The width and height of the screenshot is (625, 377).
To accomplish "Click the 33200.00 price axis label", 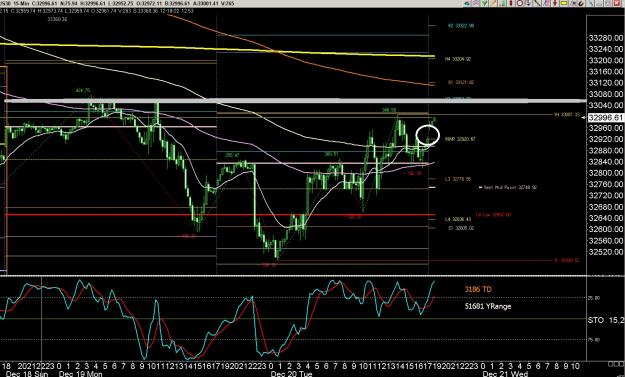I will [x=605, y=61].
